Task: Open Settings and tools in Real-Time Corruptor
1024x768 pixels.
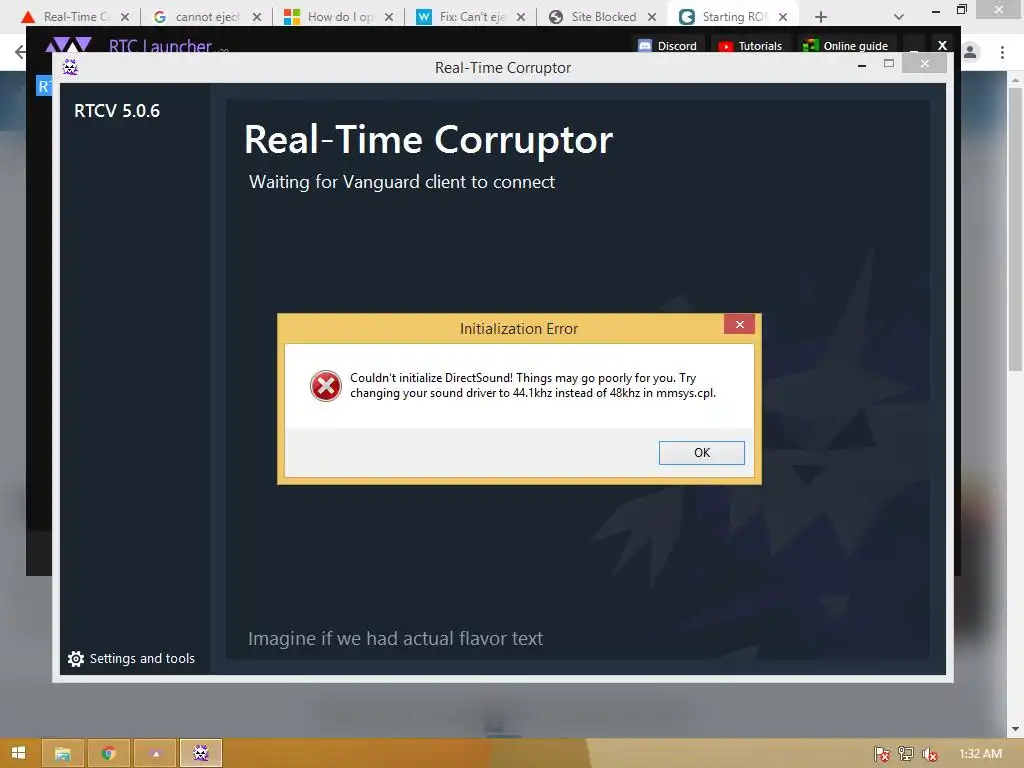Action: [131, 658]
